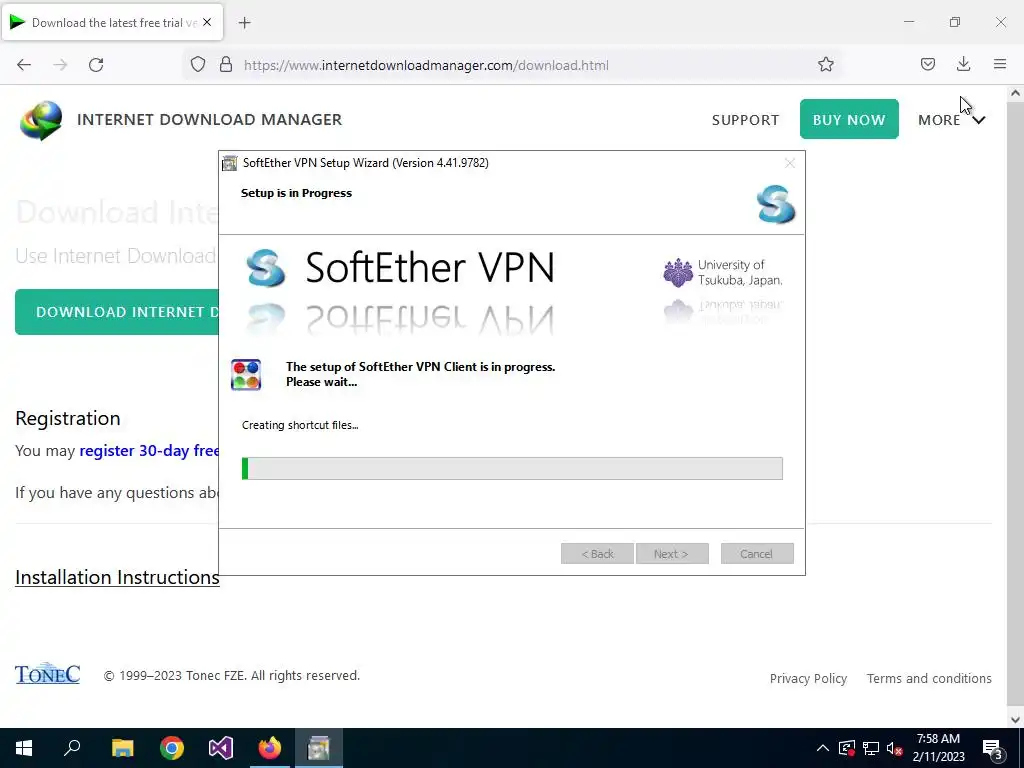
Task: Open Firefox application hamburger menu
Action: 1000,64
